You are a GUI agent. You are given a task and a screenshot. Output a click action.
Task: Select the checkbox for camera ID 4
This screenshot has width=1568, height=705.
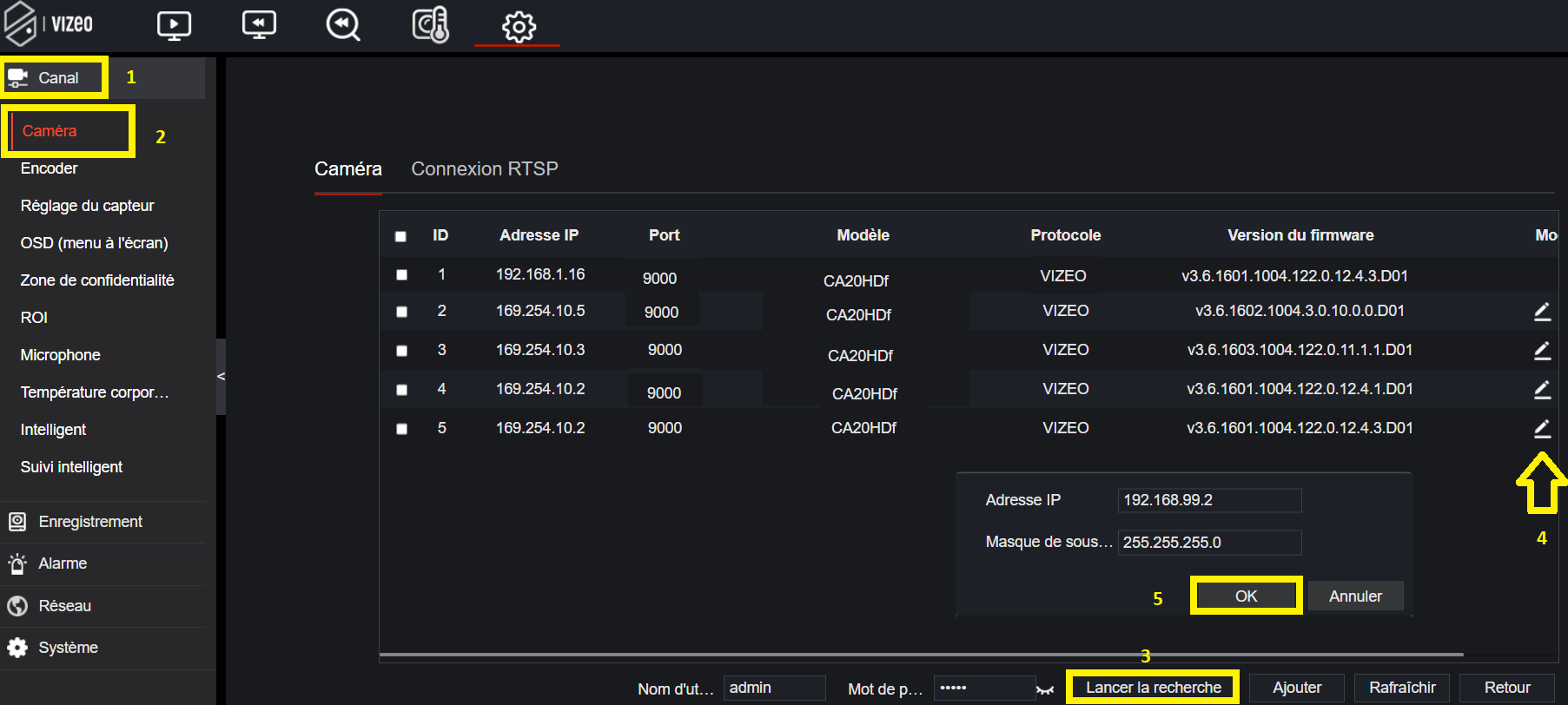point(401,390)
